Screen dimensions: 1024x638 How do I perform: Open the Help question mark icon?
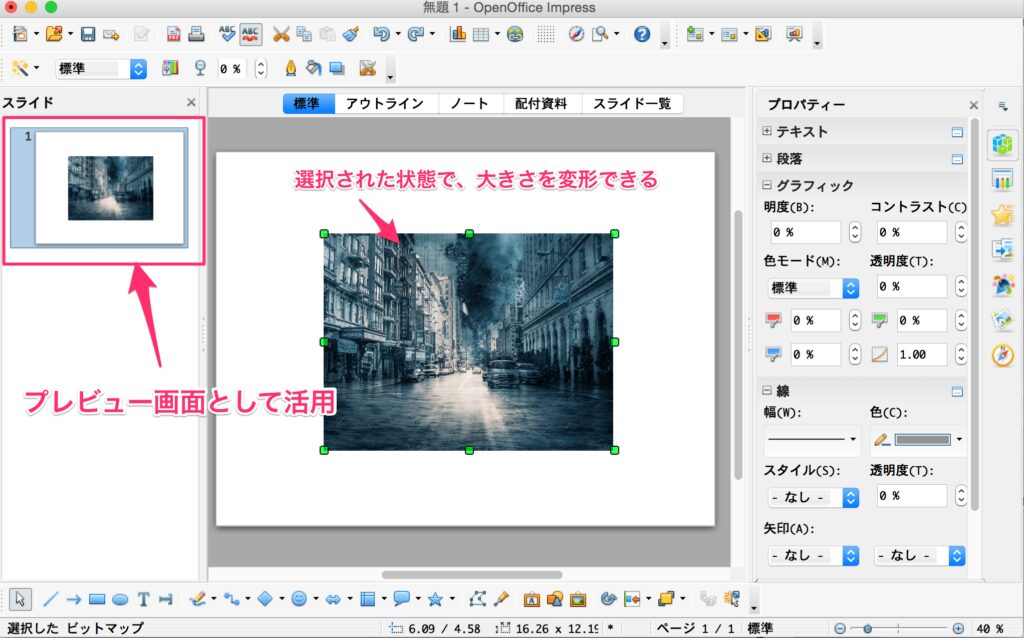642,34
